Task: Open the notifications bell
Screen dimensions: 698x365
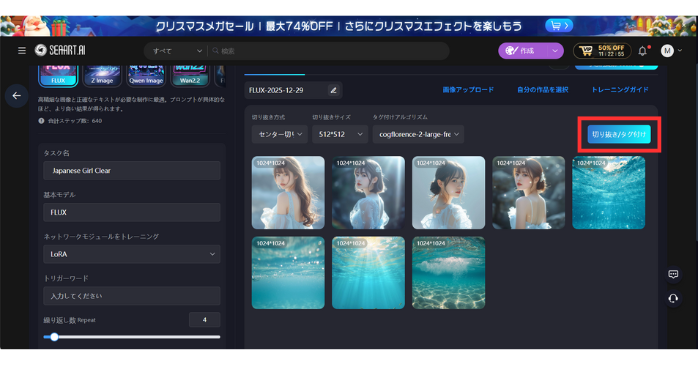Action: coord(643,51)
